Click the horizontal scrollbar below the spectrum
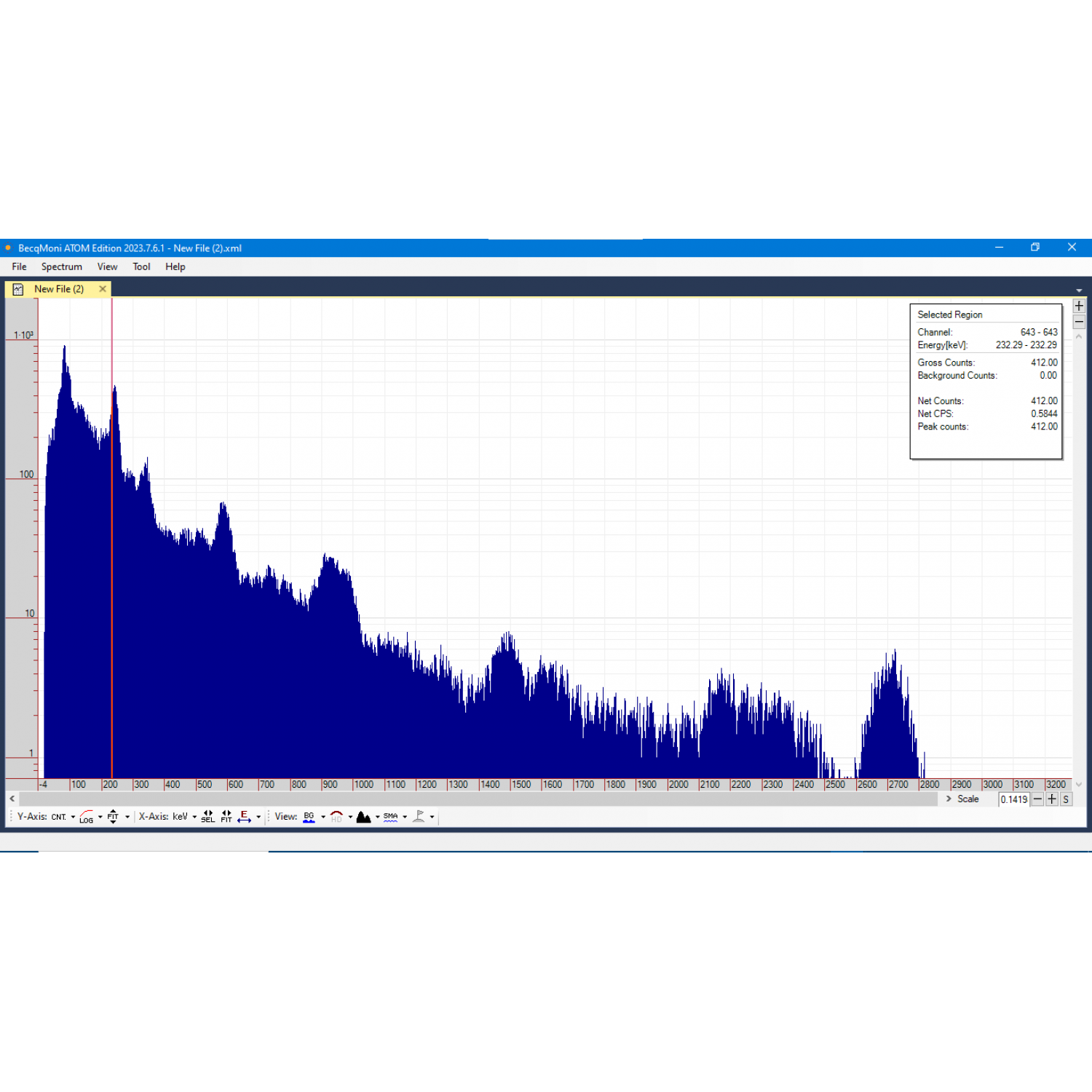Viewport: 1092px width, 1092px height. 473,799
